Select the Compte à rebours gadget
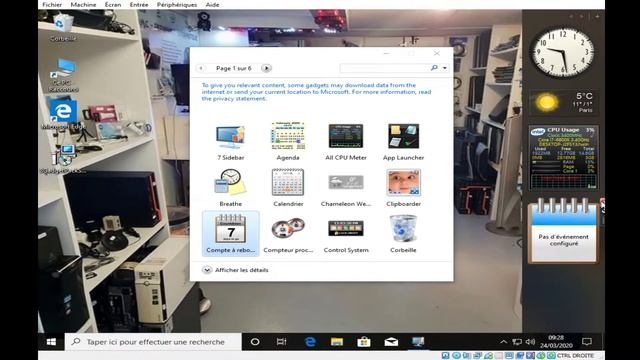This screenshot has width=640, height=360. pos(231,234)
